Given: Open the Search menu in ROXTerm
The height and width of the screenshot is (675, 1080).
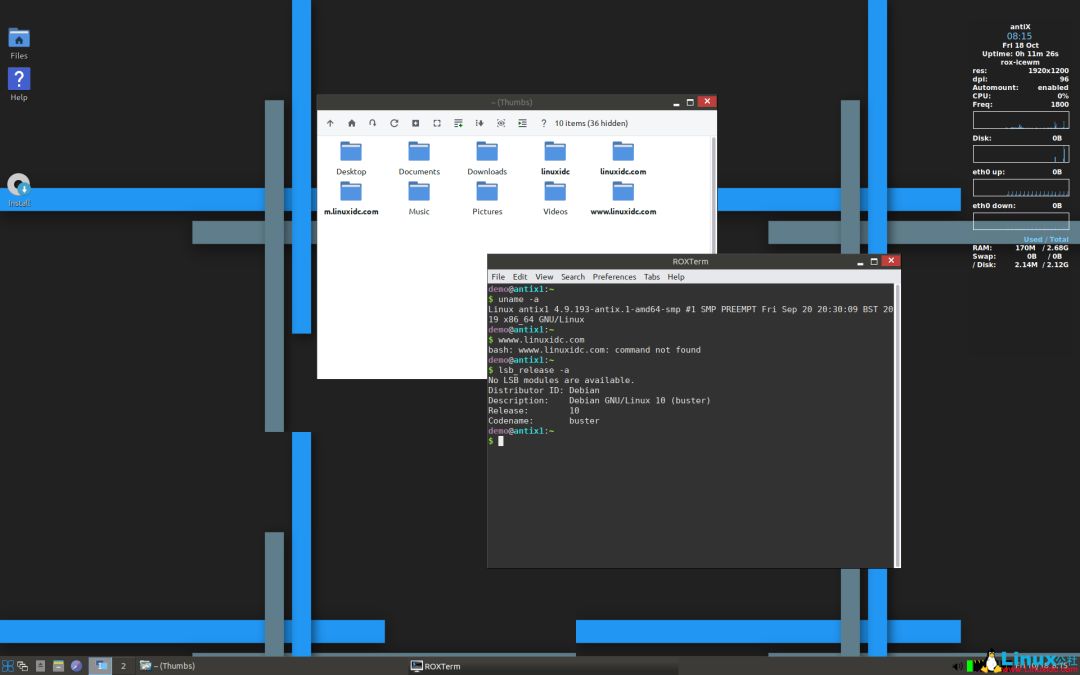Looking at the screenshot, I should pyautogui.click(x=572, y=277).
